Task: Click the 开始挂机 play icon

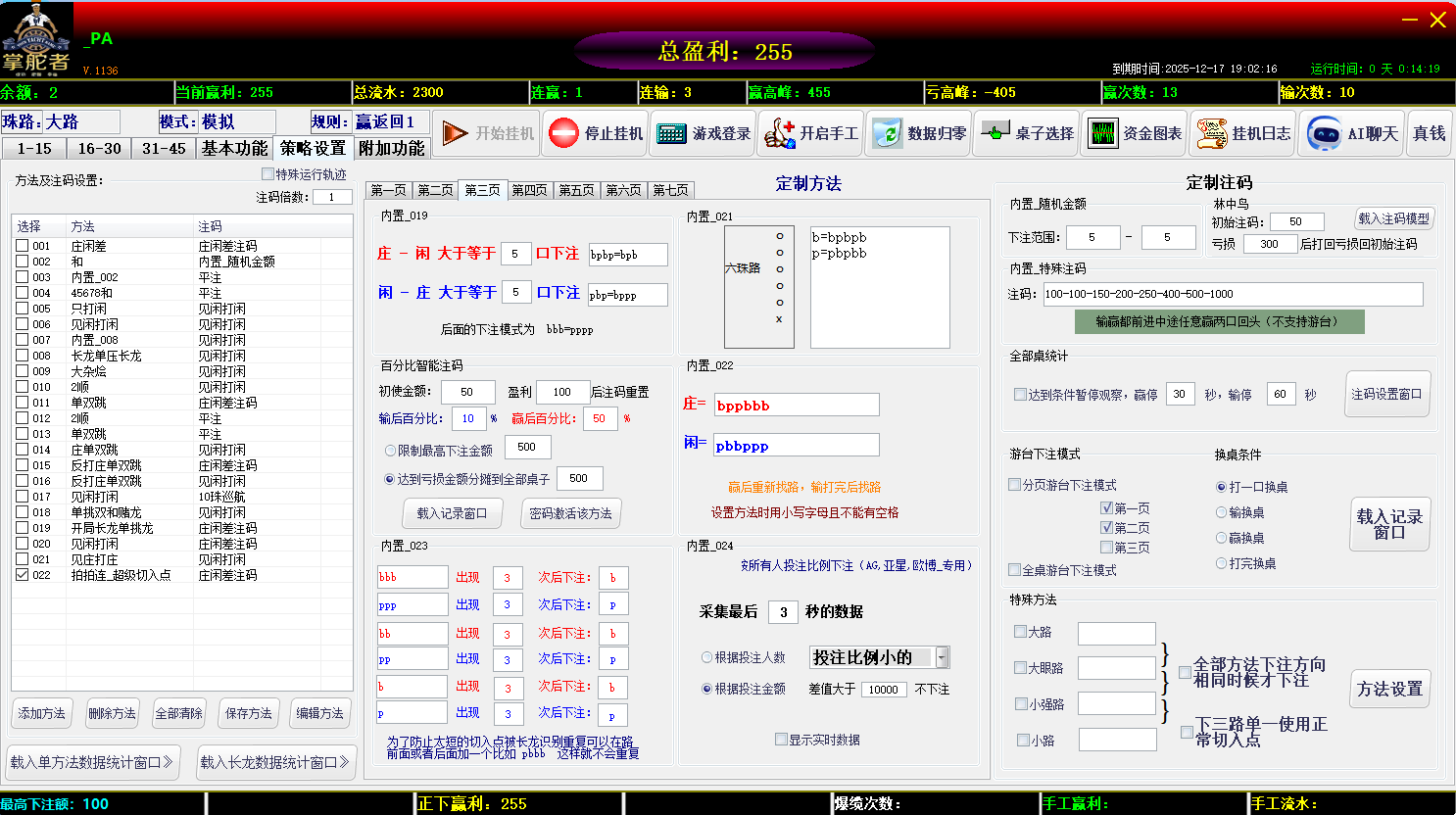Action: 454,133
